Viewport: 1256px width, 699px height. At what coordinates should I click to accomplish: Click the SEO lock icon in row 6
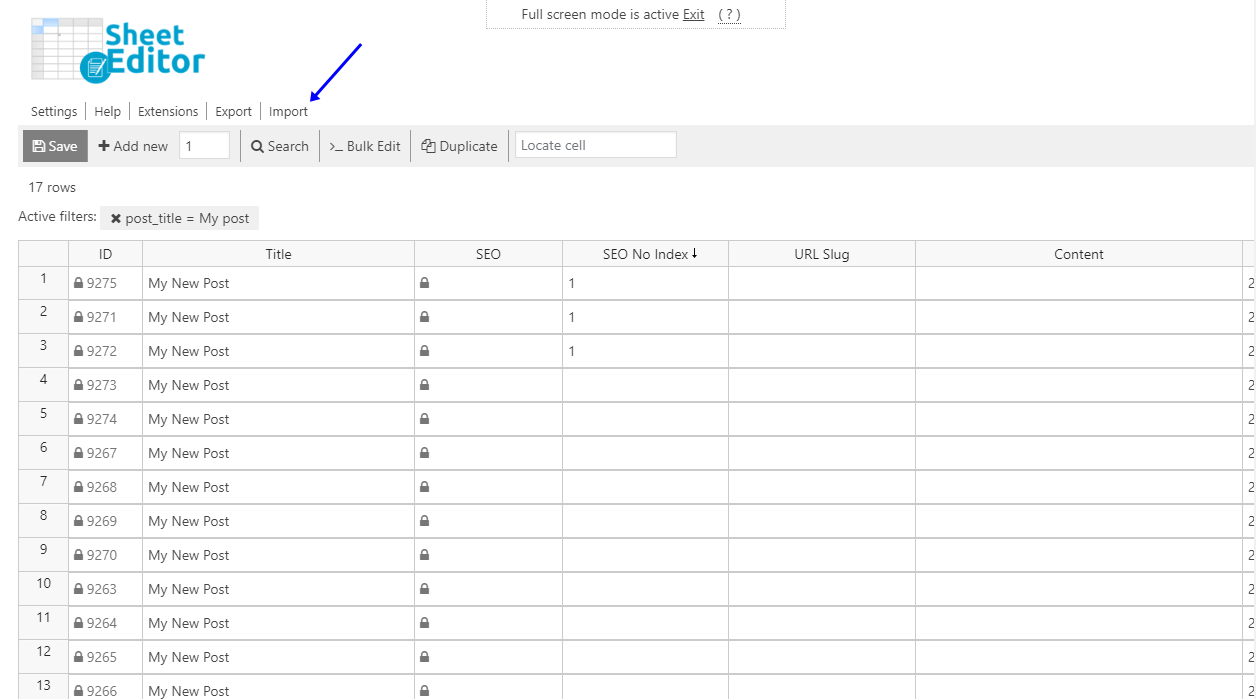(424, 454)
